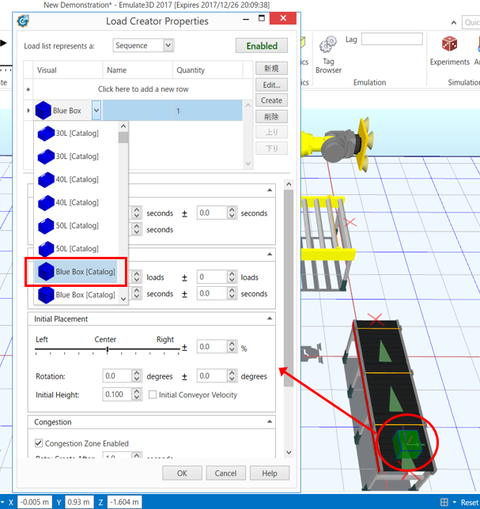Viewport: 480px width, 509px height.
Task: Click the Rotation variation degrees field
Action: pyautogui.click(x=212, y=376)
